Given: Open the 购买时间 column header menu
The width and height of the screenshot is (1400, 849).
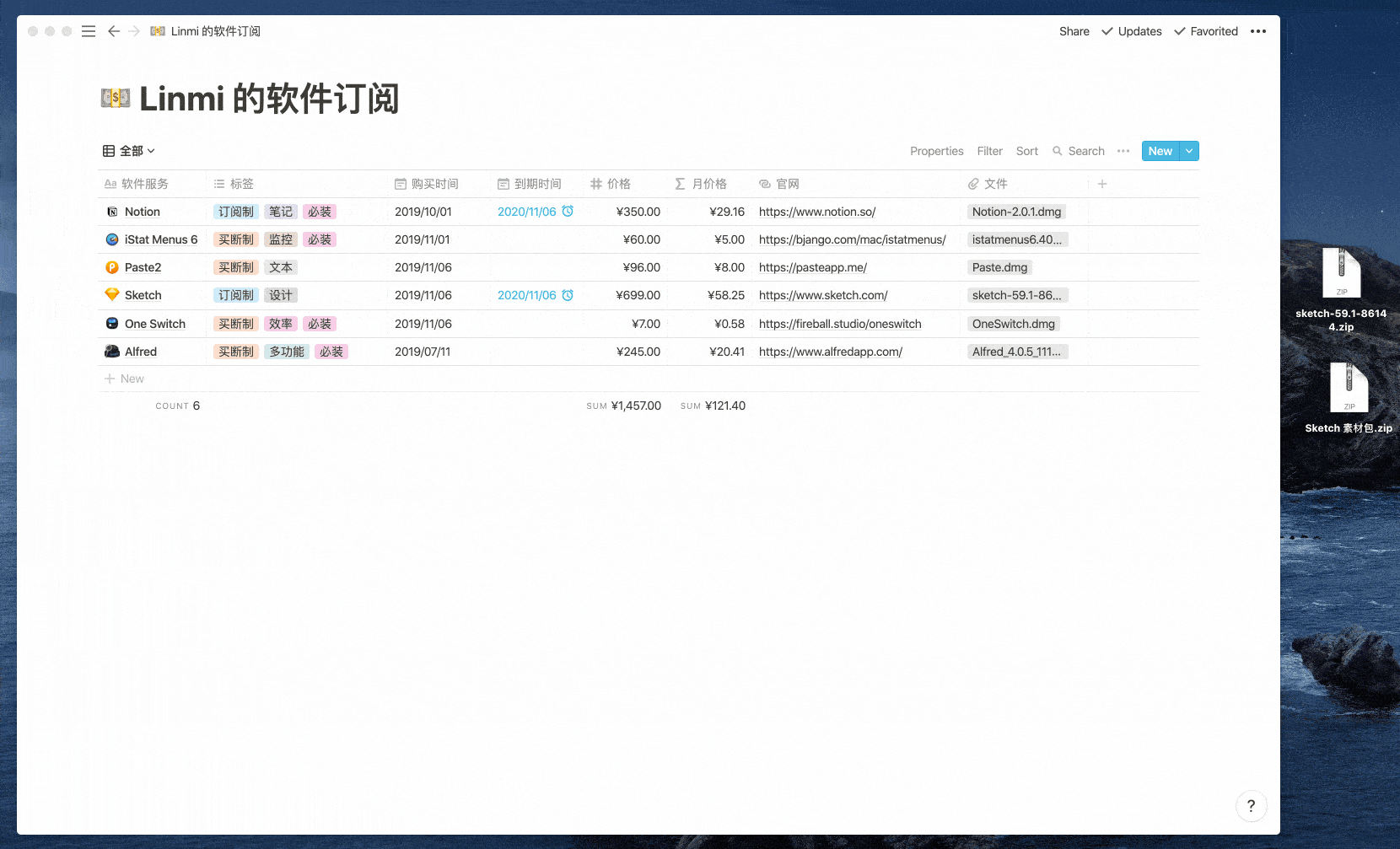Looking at the screenshot, I should [x=439, y=184].
